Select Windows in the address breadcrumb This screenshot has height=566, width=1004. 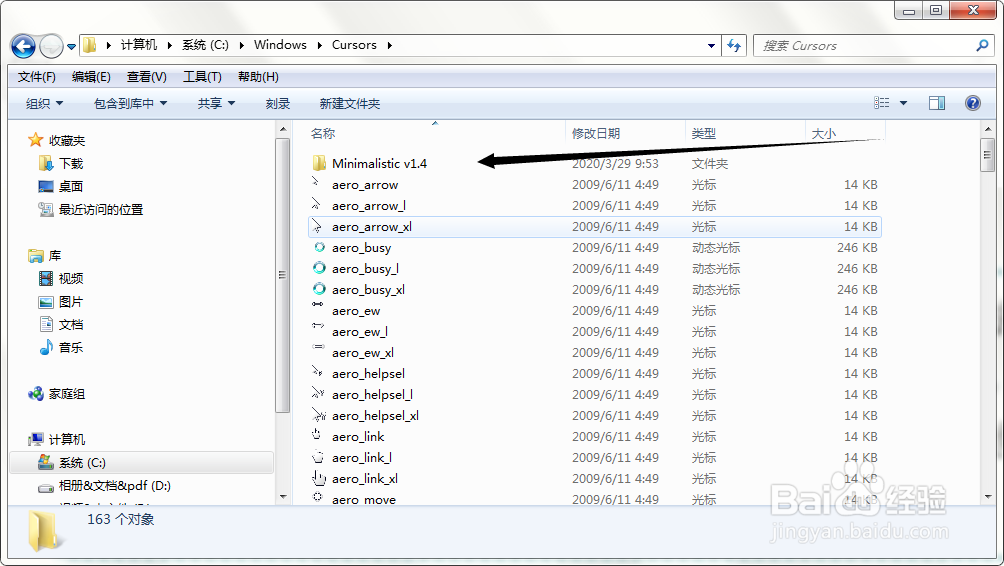pos(280,45)
